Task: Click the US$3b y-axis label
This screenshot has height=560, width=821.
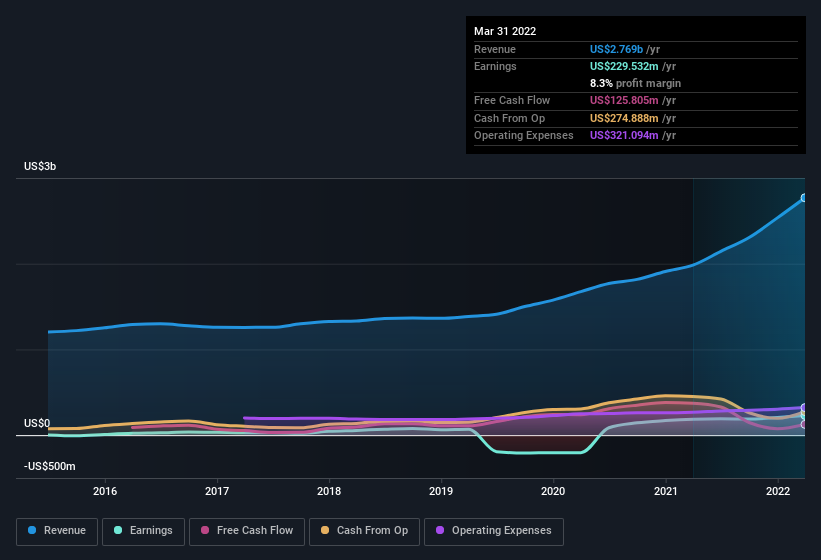Action: click(40, 166)
